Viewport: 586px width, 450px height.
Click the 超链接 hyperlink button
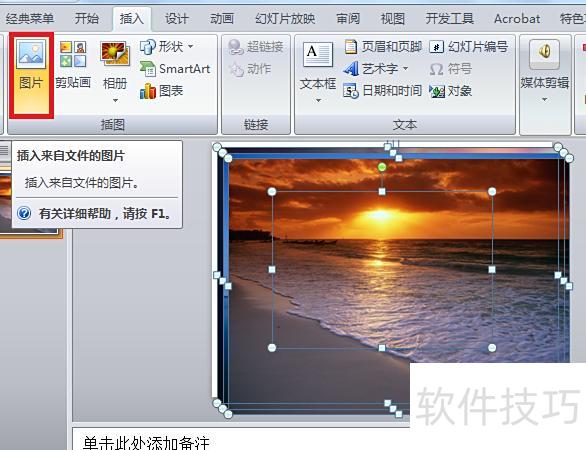pyautogui.click(x=256, y=47)
